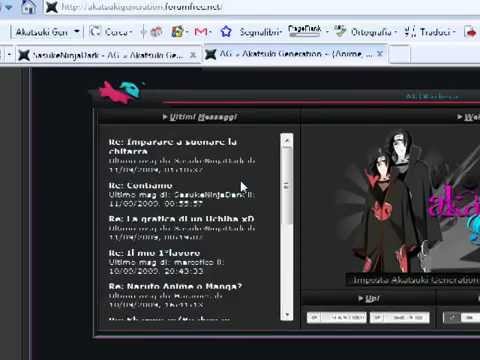The width and height of the screenshot is (480, 360).
Task: Click the Corca refresh-style icon
Action: (x=95, y=32)
